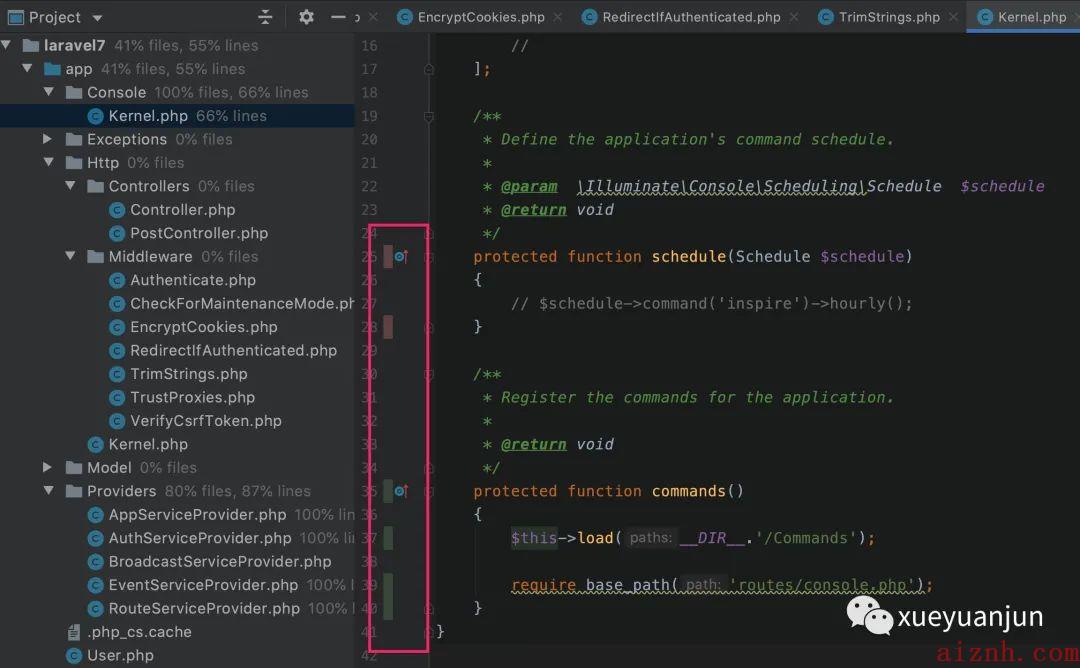Collapse the app folder arrow
Viewport: 1080px width, 668px height.
(x=28, y=69)
